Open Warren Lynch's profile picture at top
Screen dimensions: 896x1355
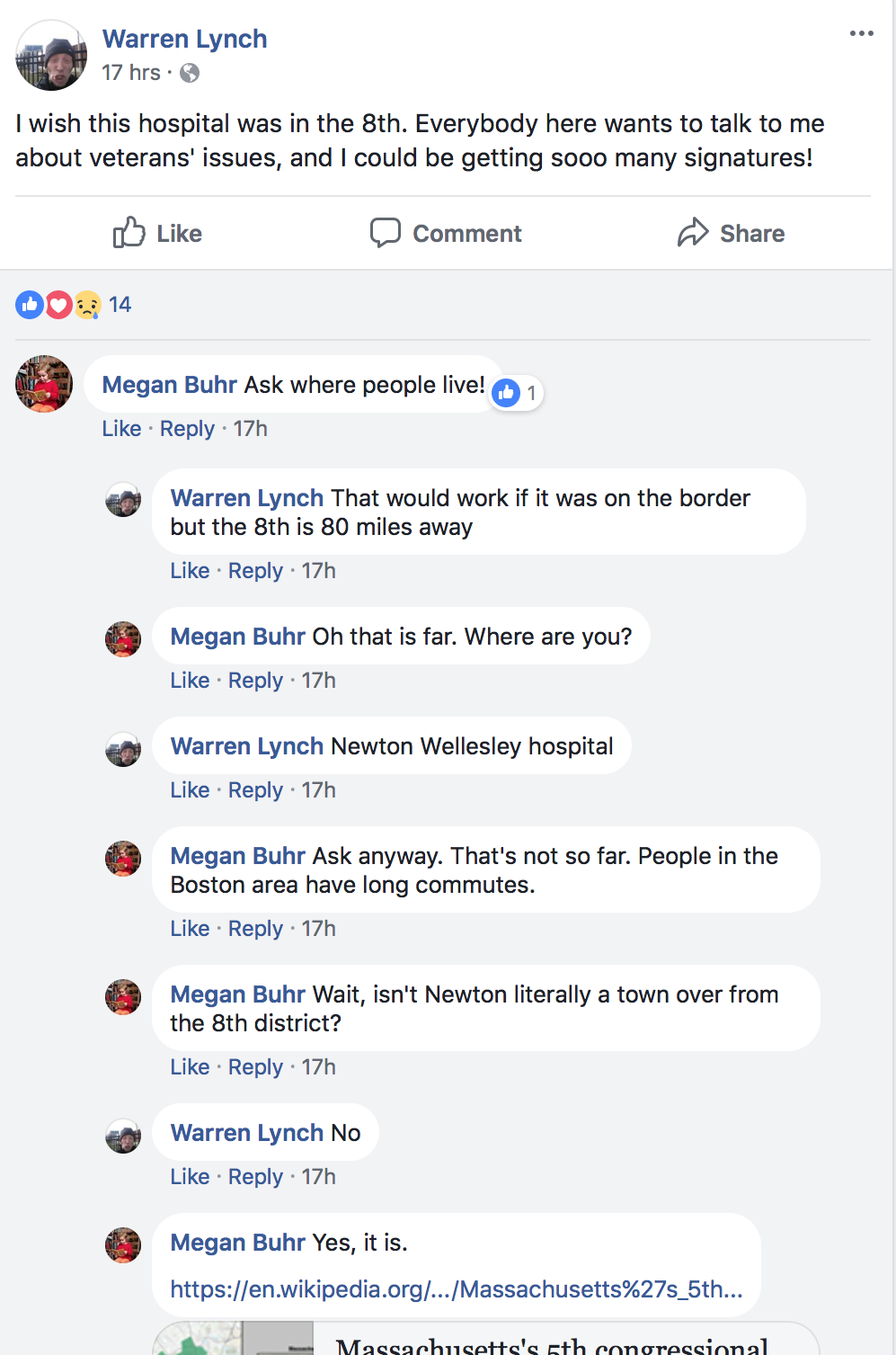(x=51, y=55)
